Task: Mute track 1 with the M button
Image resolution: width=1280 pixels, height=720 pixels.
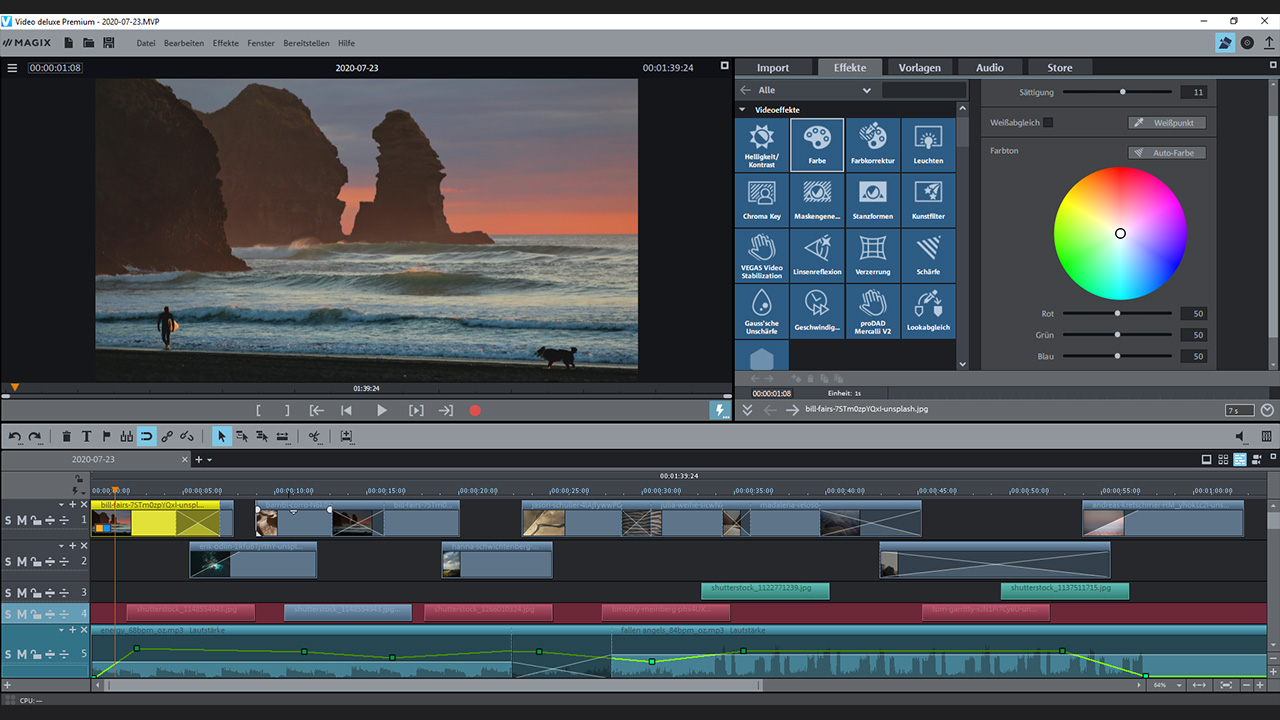Action: [21, 520]
